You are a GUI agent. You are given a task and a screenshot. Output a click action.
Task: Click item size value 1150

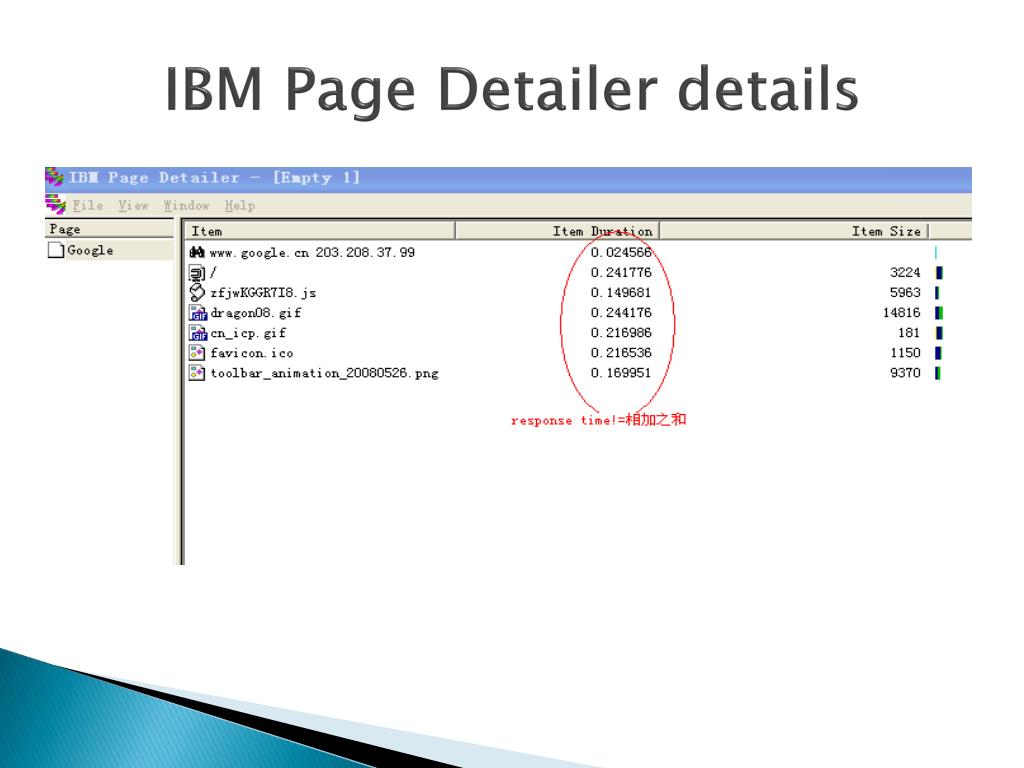[x=905, y=353]
